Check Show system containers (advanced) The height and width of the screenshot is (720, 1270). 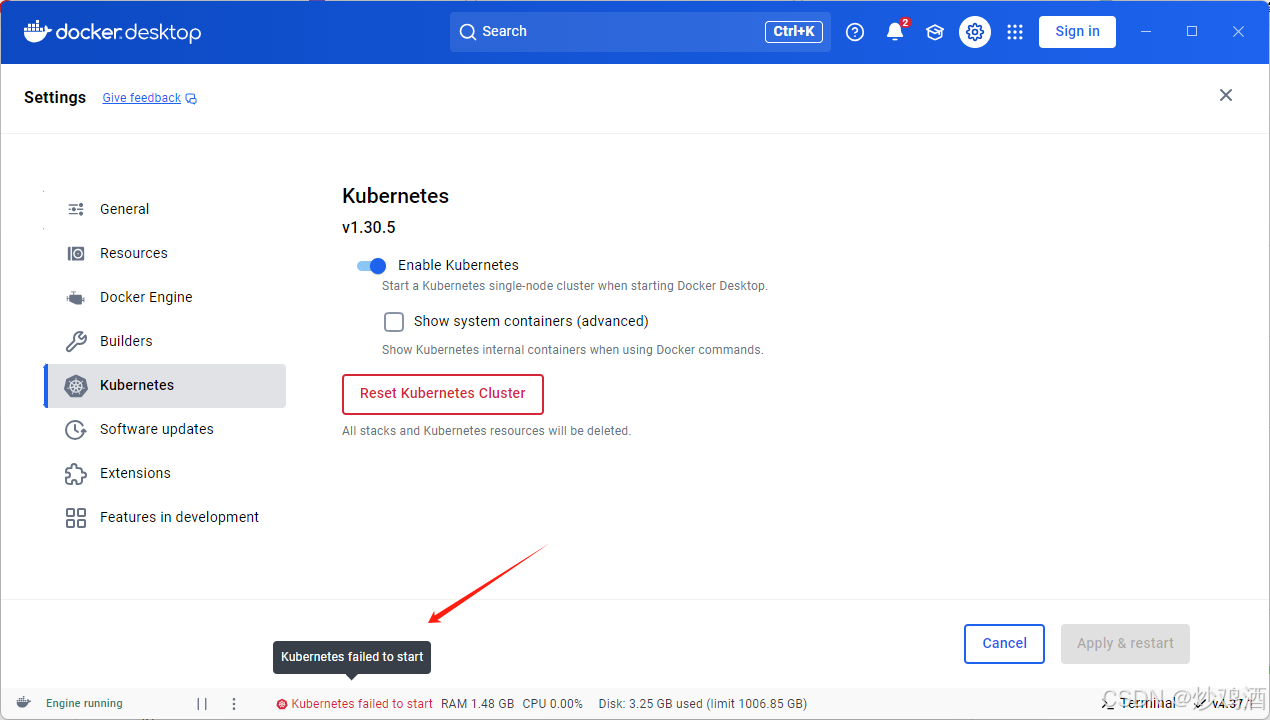coord(394,322)
